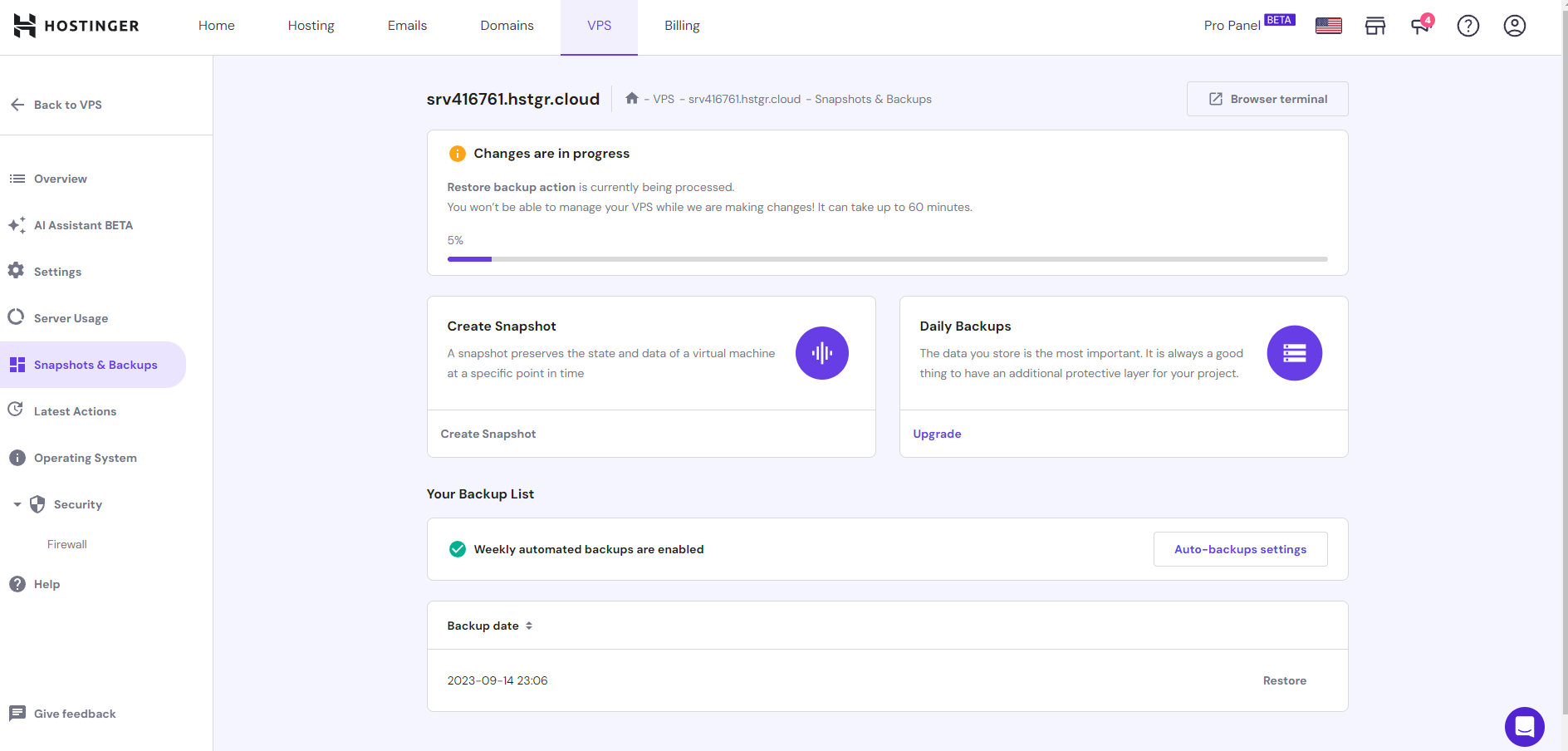Click the Server Usage circle icon

tap(16, 317)
